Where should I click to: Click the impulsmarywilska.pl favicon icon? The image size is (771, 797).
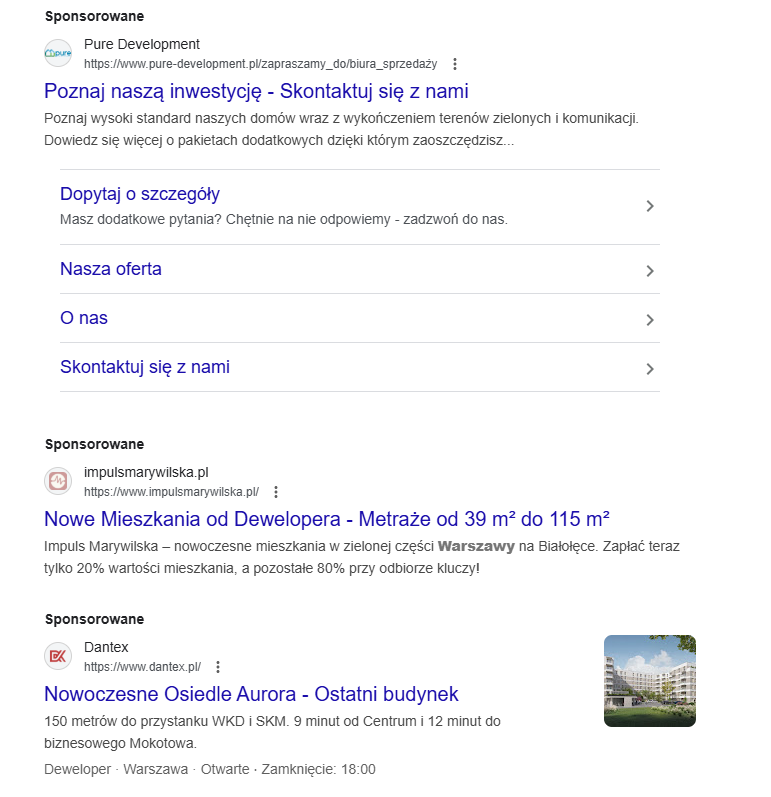tap(58, 481)
